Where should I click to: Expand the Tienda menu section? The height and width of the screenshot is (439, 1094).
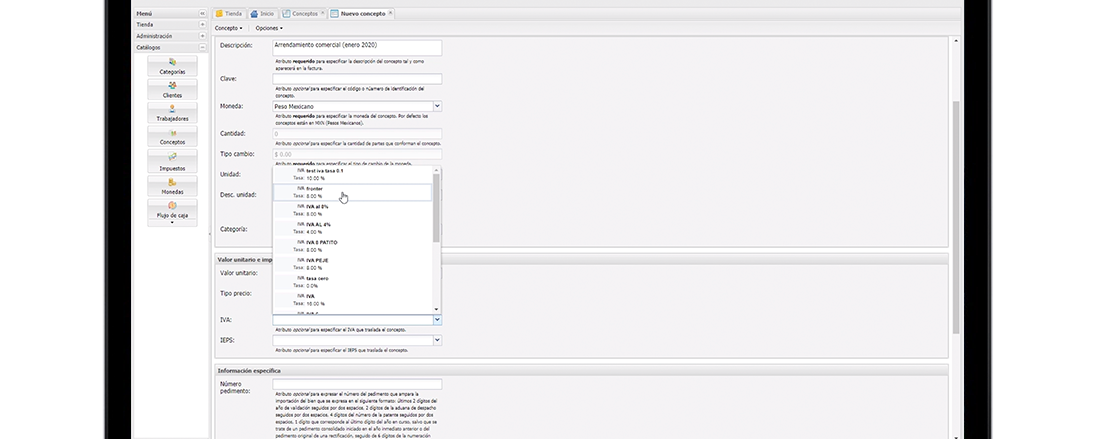[203, 25]
